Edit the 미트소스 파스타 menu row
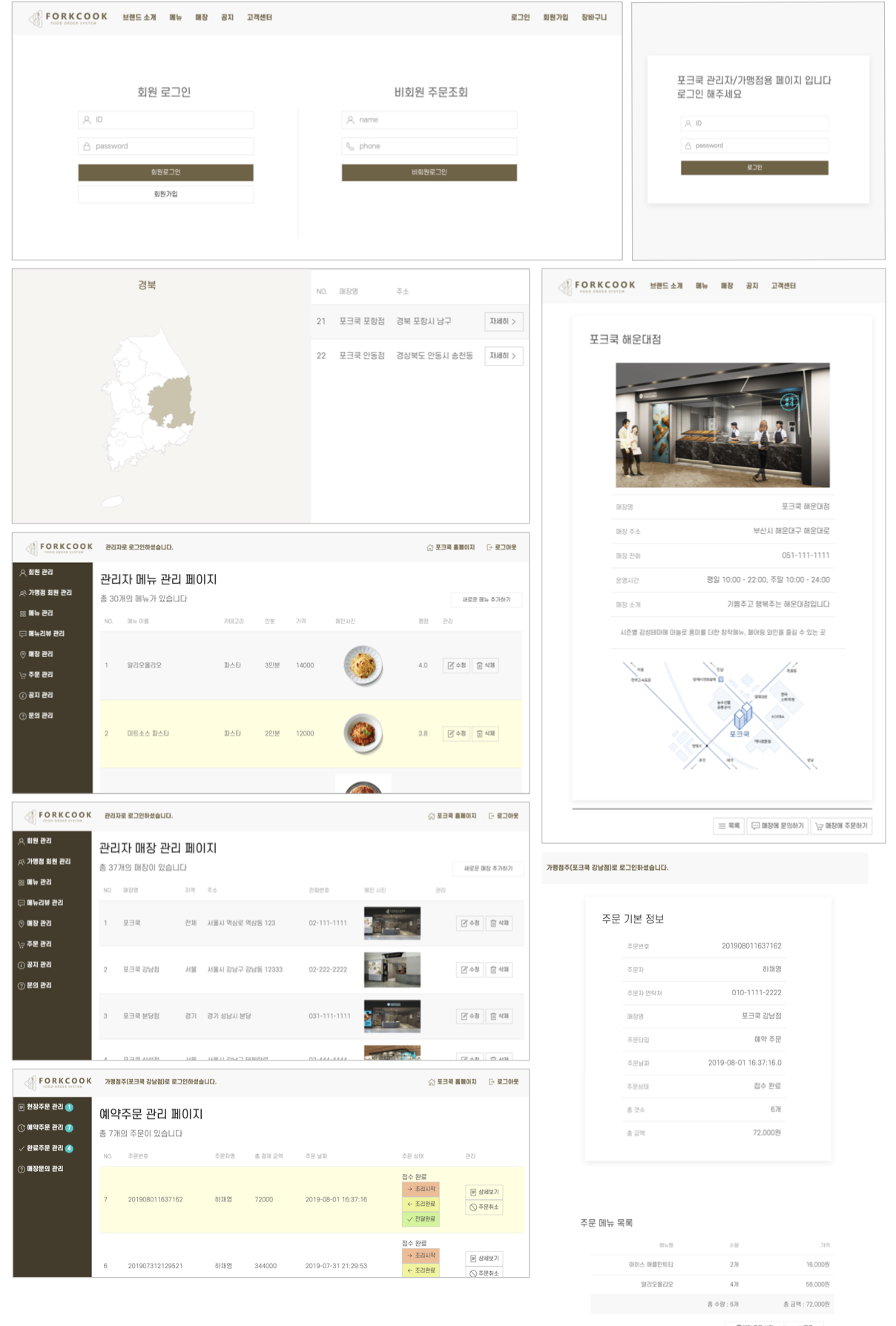Screen dimensions: 896x1326 tap(456, 733)
